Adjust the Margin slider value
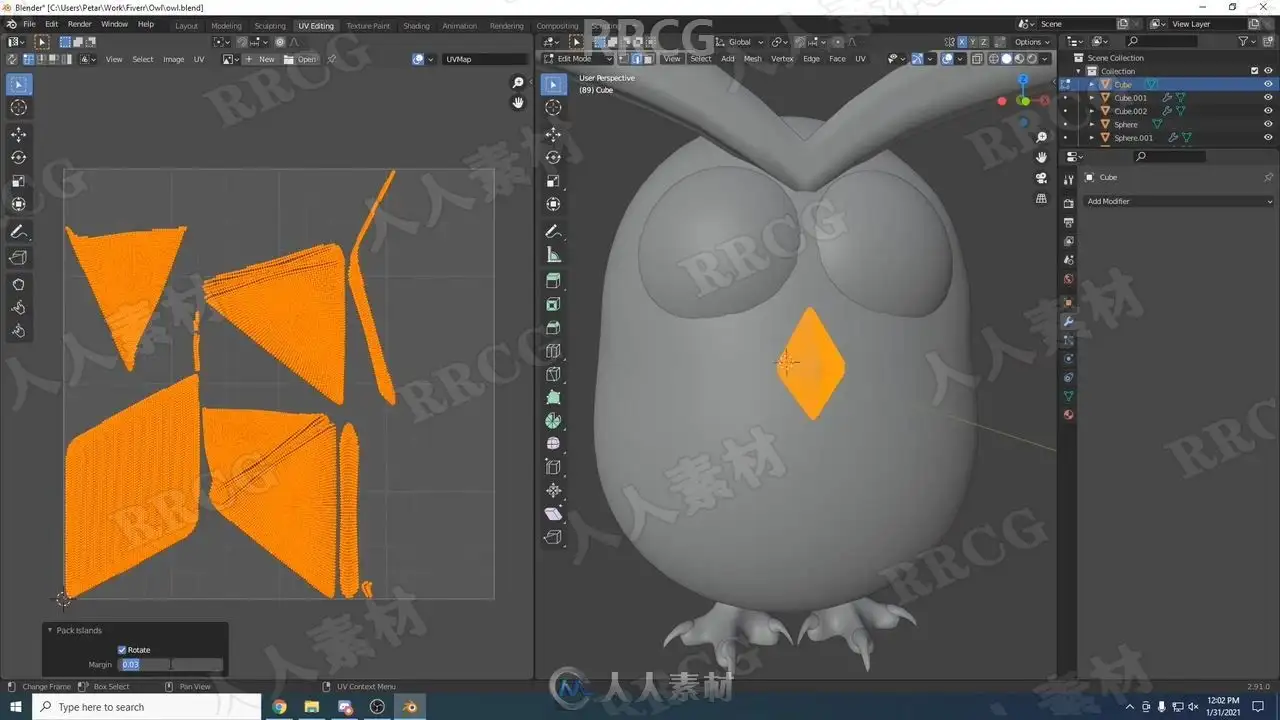The height and width of the screenshot is (720, 1280). (171, 664)
